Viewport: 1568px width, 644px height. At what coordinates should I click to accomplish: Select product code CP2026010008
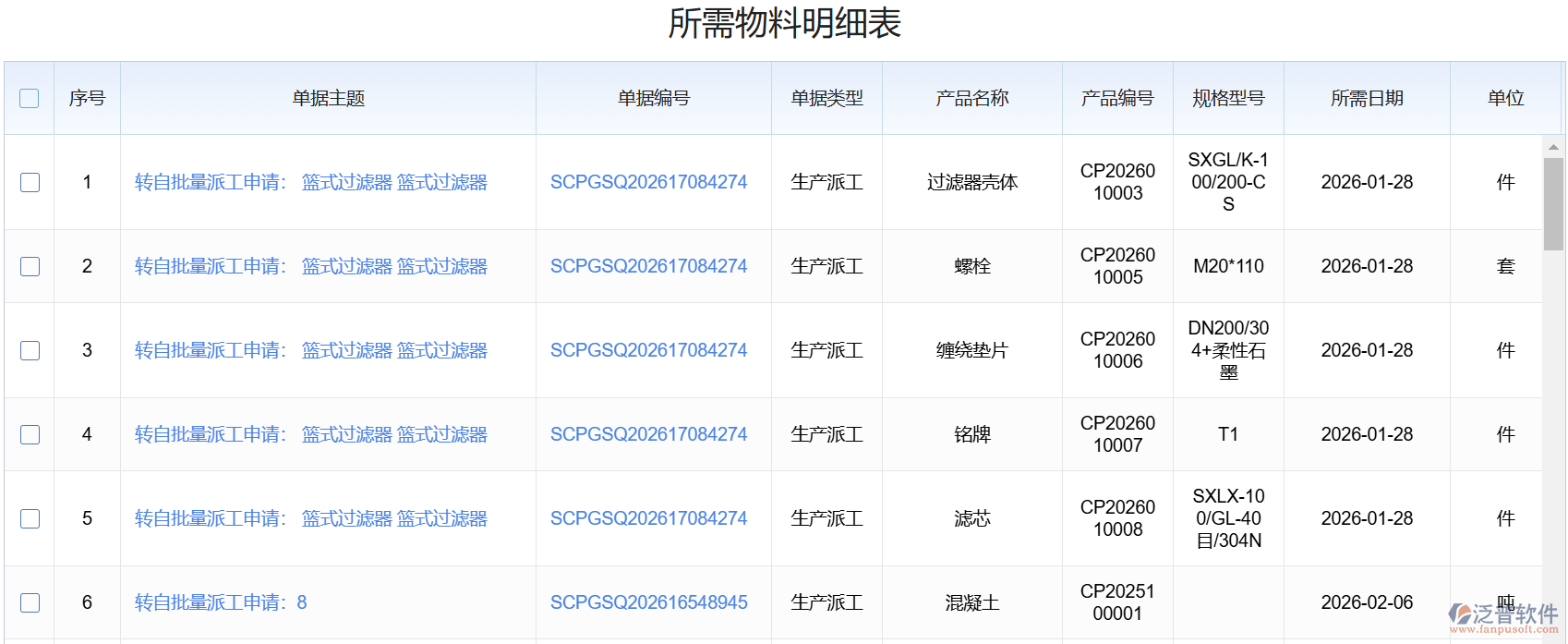point(1117,518)
